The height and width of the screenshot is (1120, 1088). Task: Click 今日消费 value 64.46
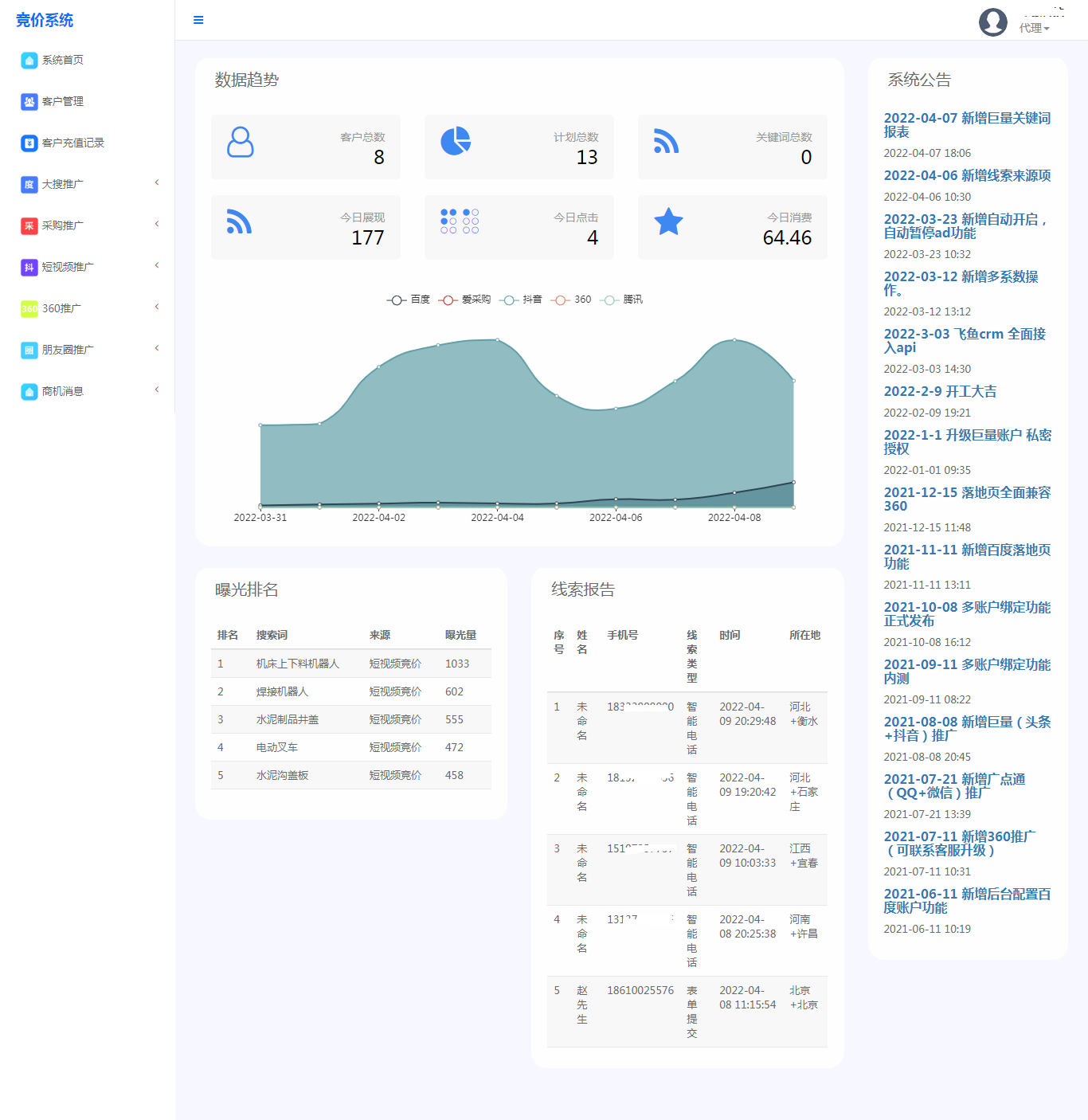click(x=787, y=237)
